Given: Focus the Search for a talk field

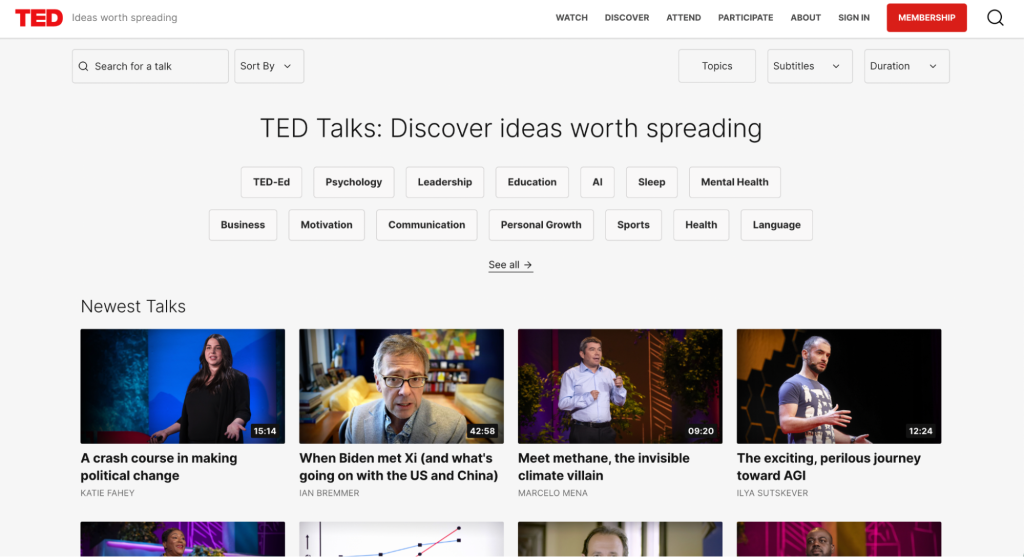Looking at the screenshot, I should pyautogui.click(x=150, y=66).
